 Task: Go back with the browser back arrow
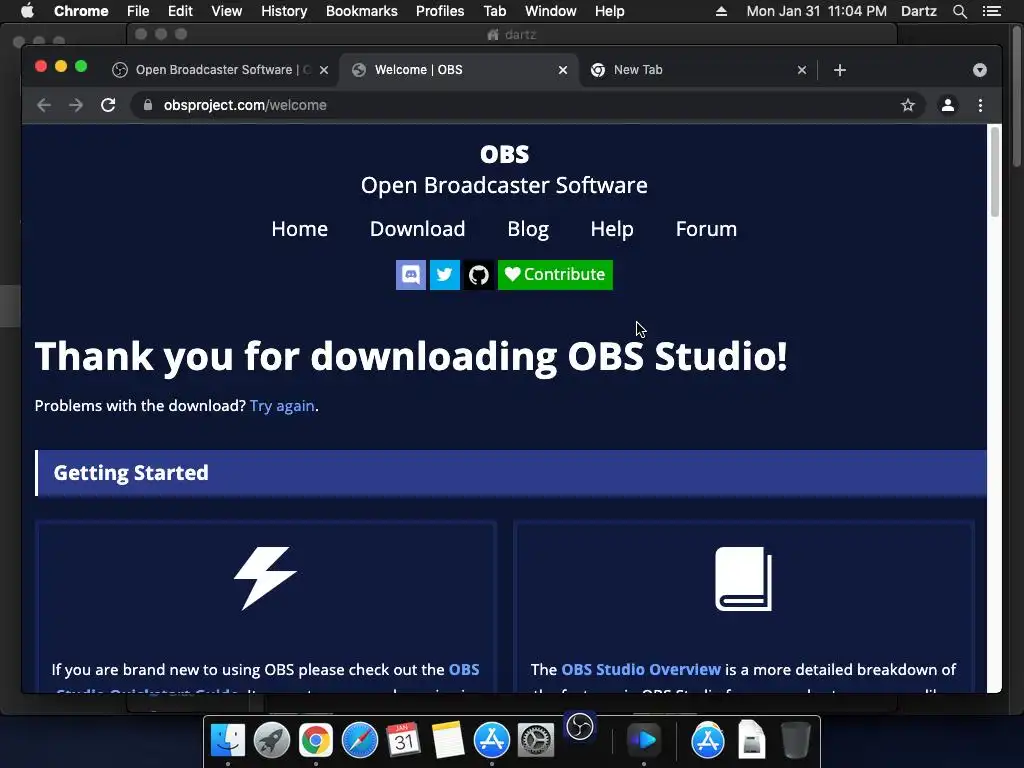44,105
